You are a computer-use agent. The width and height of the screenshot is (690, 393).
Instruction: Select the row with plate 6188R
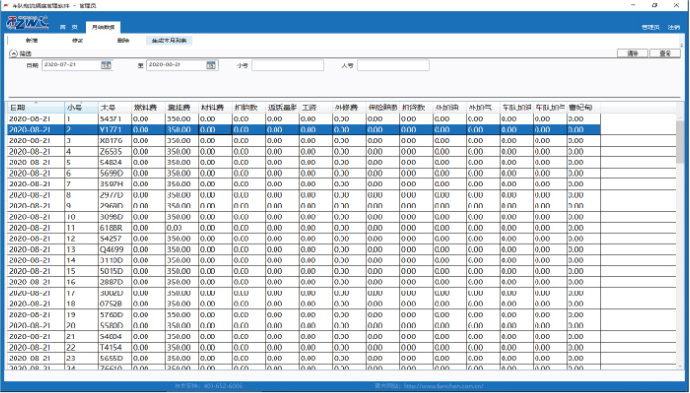coord(304,228)
